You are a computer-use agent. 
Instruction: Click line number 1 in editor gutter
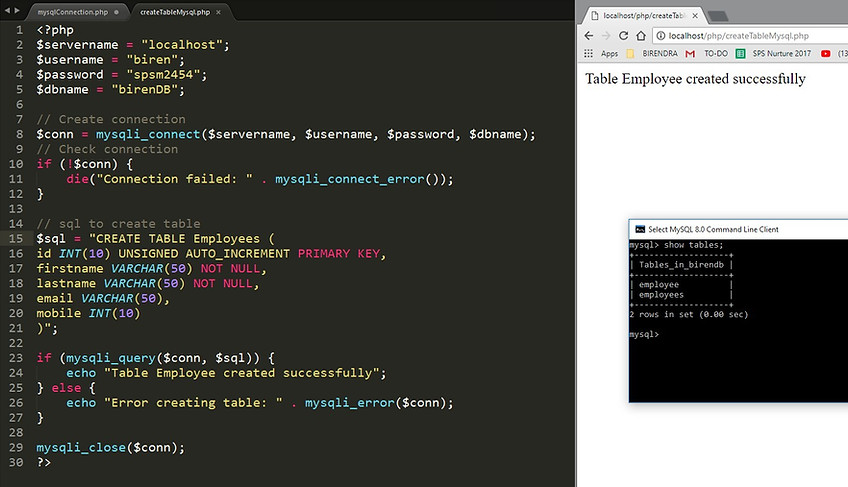[x=19, y=30]
